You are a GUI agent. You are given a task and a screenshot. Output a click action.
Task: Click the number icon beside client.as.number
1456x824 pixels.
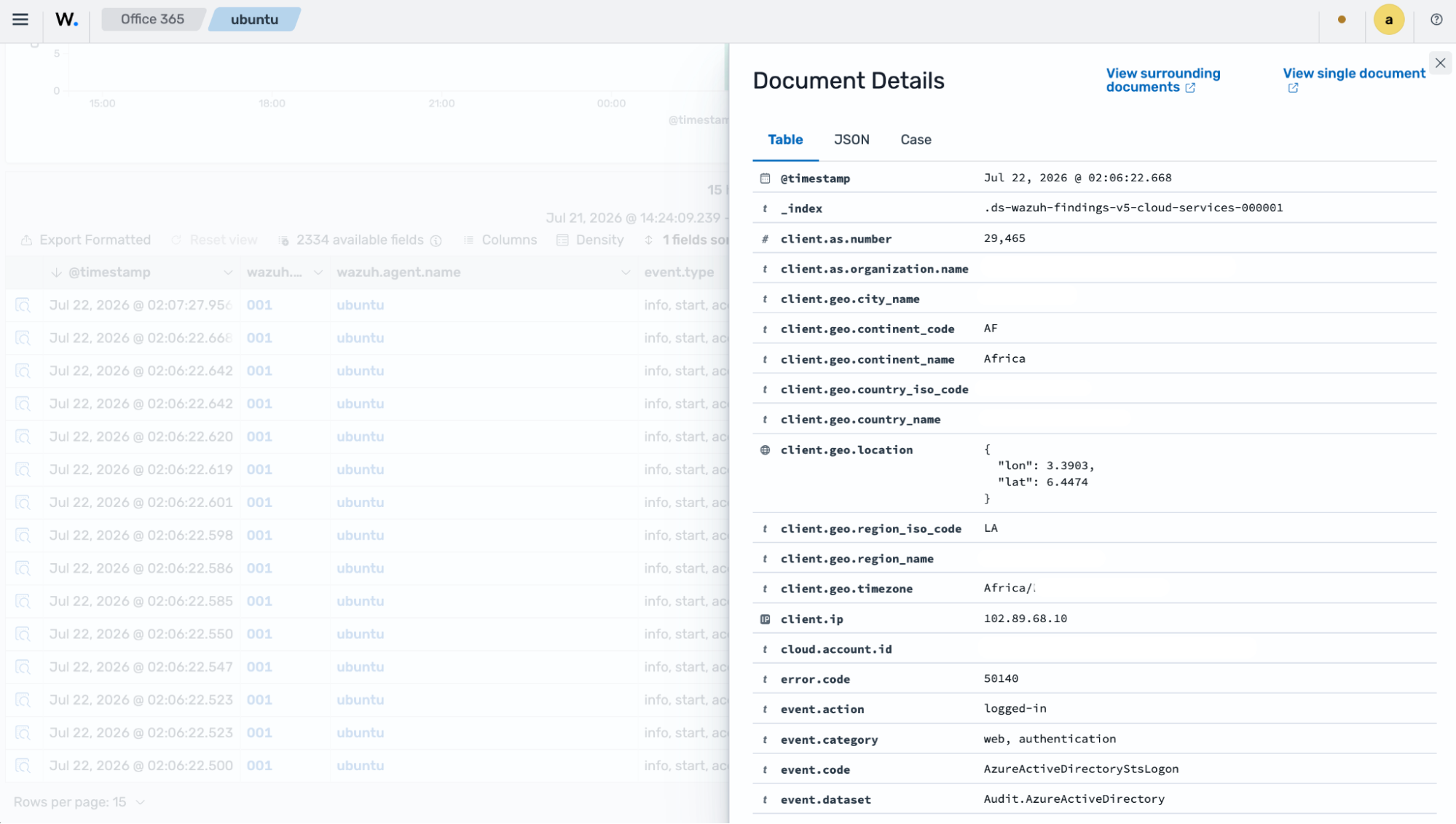coord(765,239)
